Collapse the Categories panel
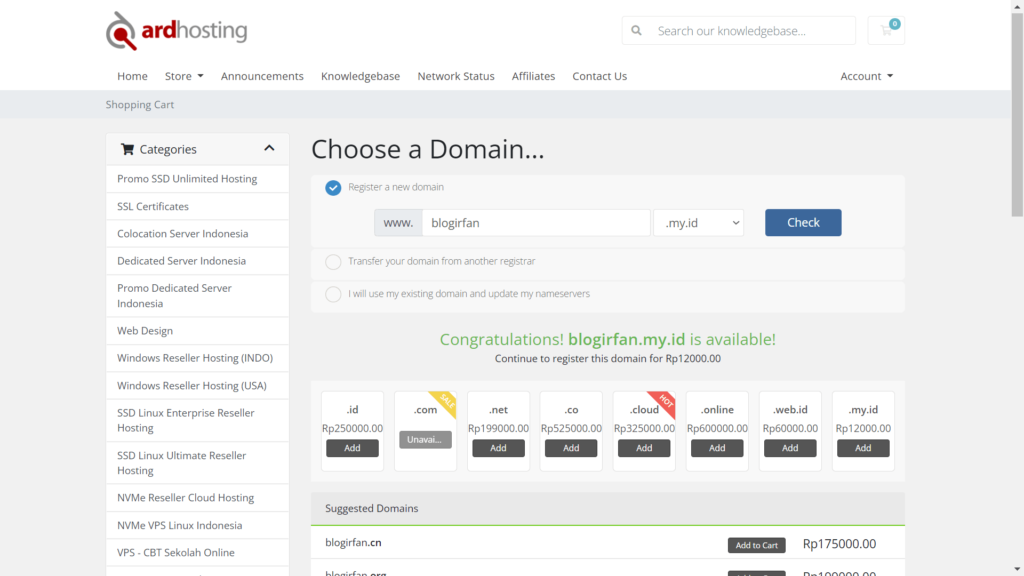 [x=269, y=148]
